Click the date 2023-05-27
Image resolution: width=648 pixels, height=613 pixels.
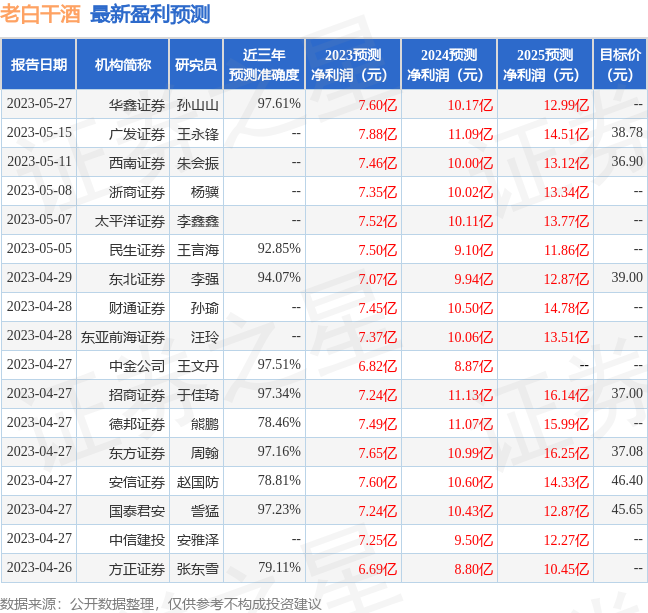coord(39,103)
